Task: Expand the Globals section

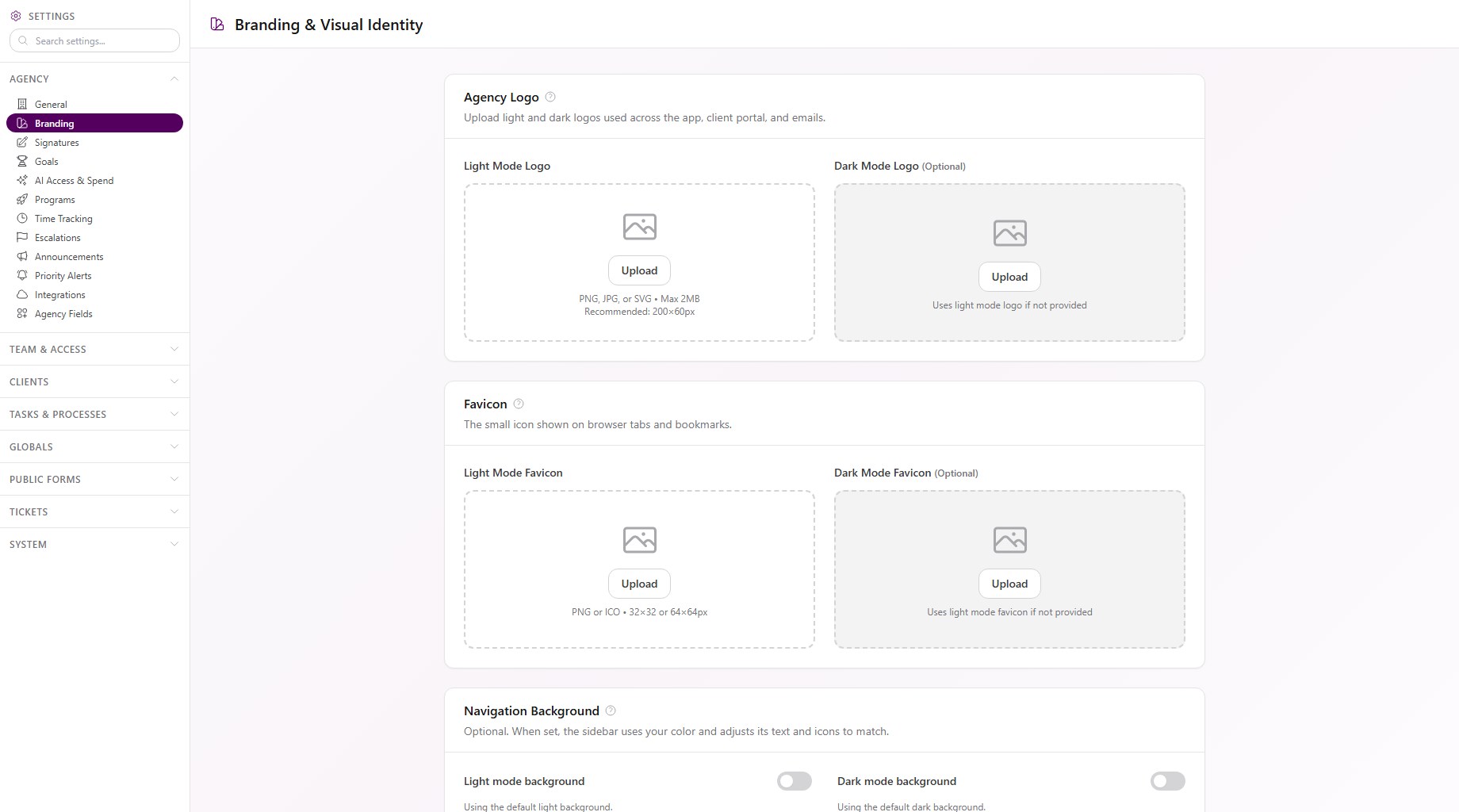Action: [94, 446]
